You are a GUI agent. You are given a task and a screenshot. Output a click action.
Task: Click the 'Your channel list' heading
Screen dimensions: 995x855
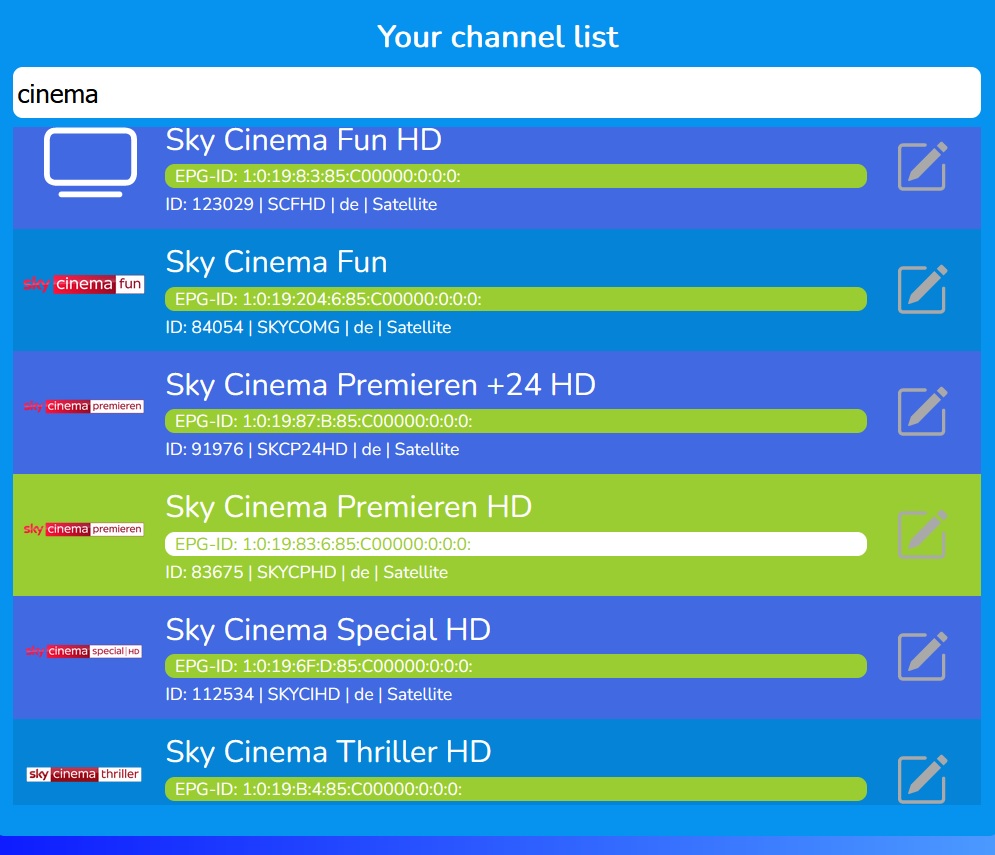498,37
